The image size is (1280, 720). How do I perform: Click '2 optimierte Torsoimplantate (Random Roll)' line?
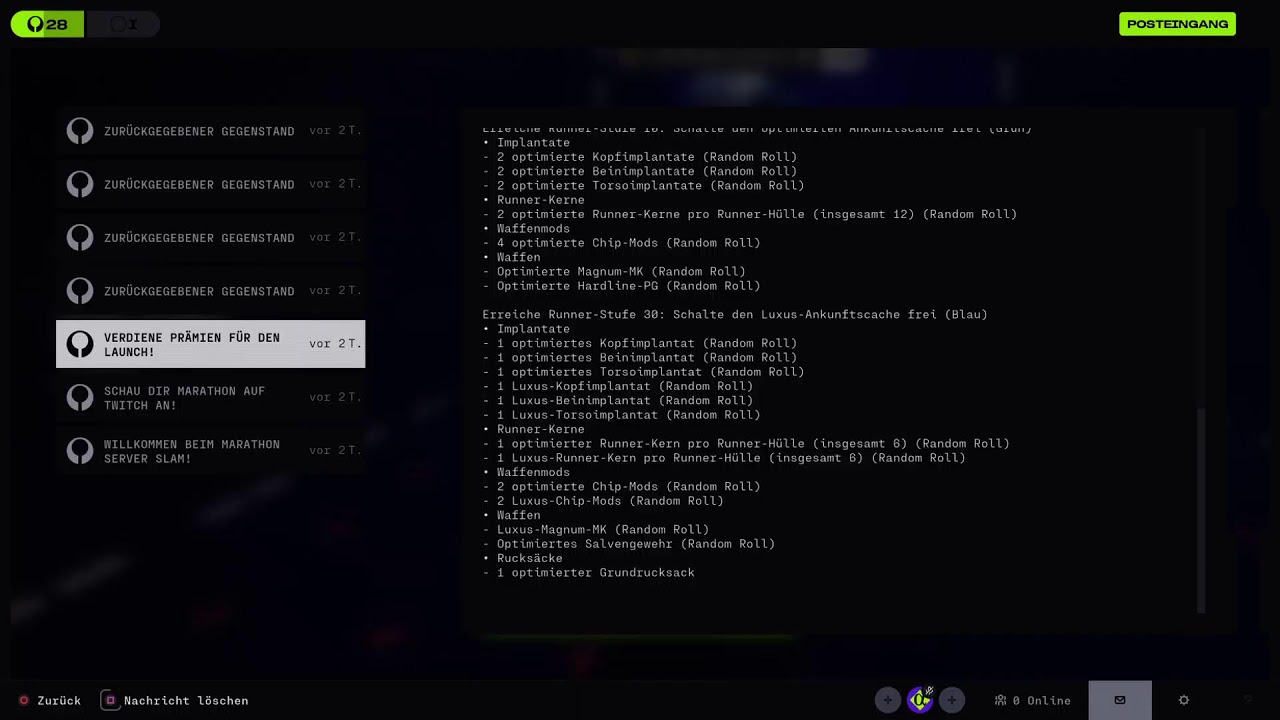pos(643,185)
